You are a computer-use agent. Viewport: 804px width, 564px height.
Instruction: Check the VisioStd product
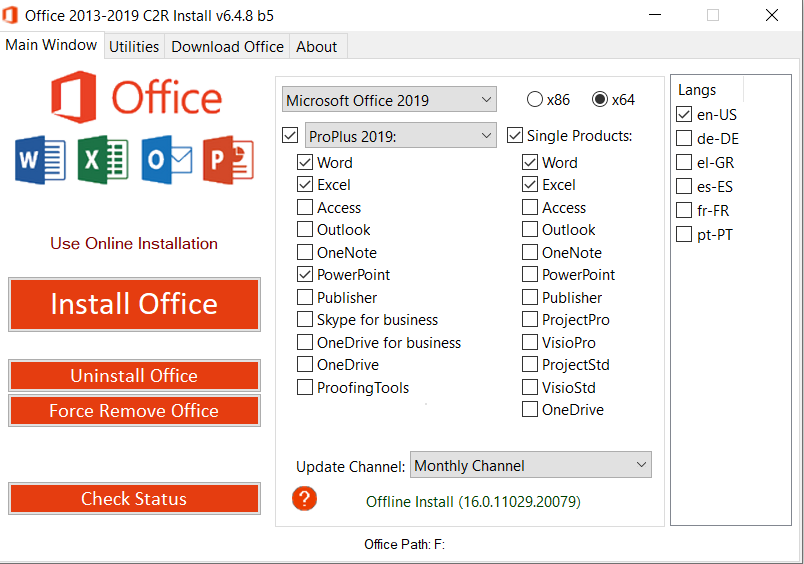[530, 387]
